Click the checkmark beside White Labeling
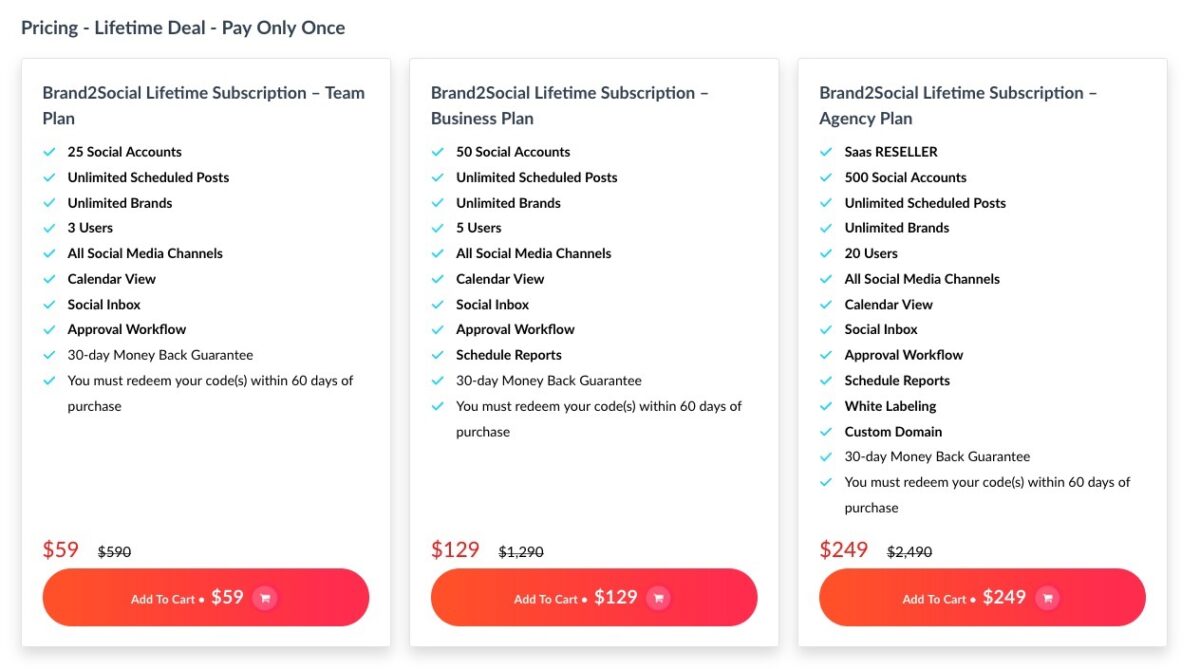The width and height of the screenshot is (1200, 669). [826, 406]
